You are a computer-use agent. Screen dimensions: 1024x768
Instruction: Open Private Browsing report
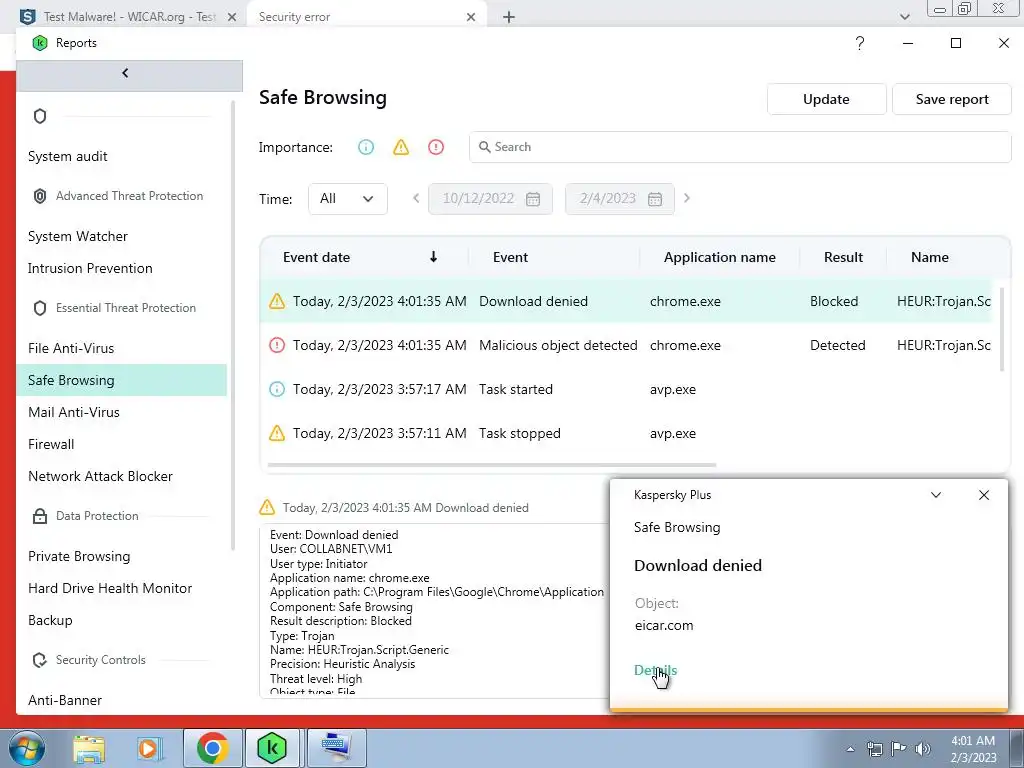point(79,556)
